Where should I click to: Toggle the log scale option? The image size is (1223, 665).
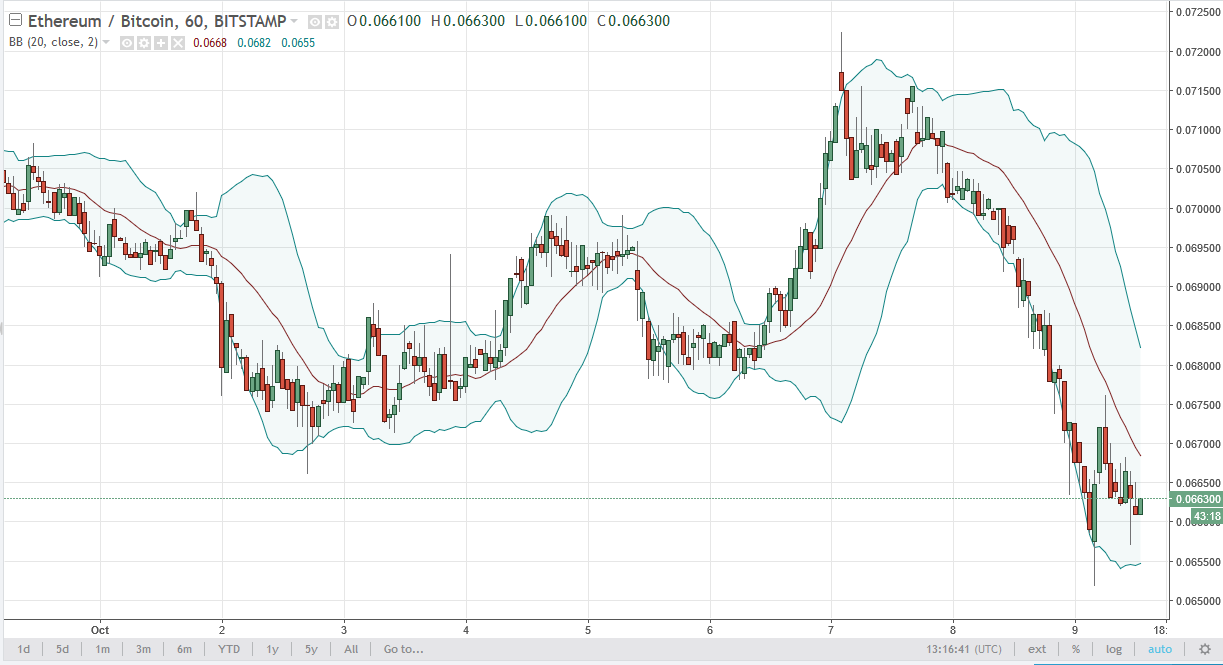(x=1113, y=649)
